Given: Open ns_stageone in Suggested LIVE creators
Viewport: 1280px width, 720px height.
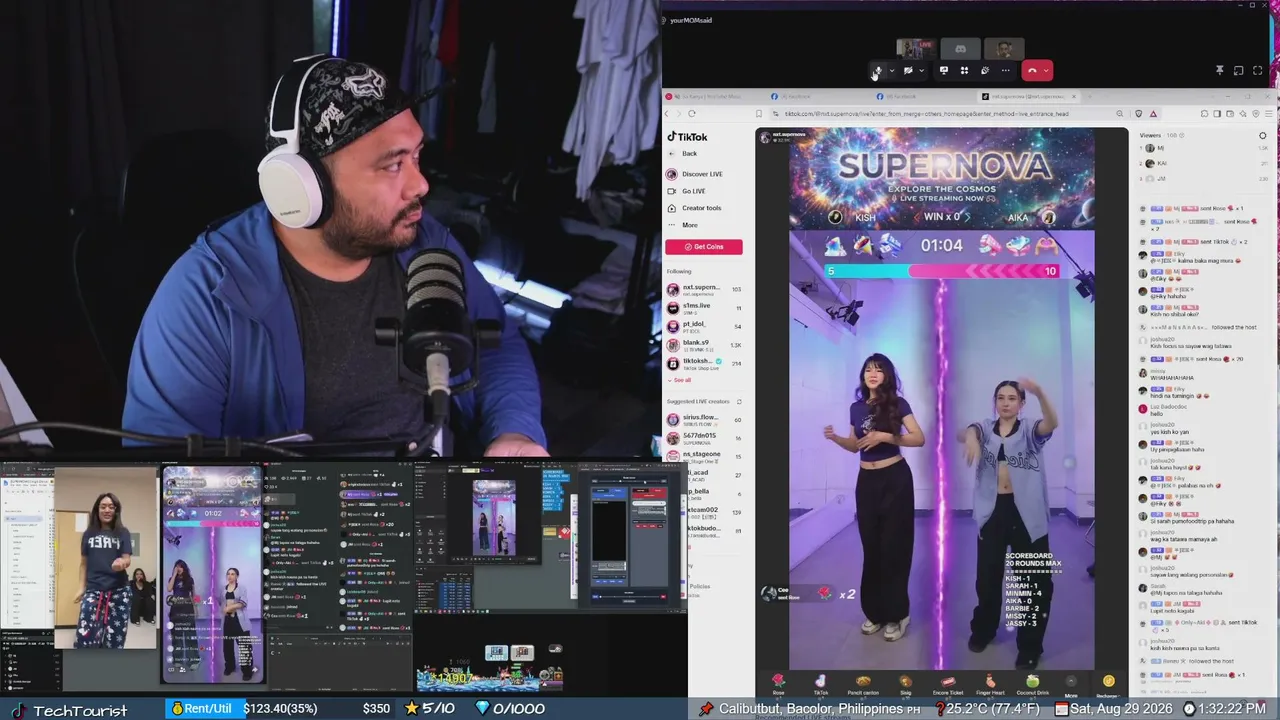Looking at the screenshot, I should click(x=704, y=456).
